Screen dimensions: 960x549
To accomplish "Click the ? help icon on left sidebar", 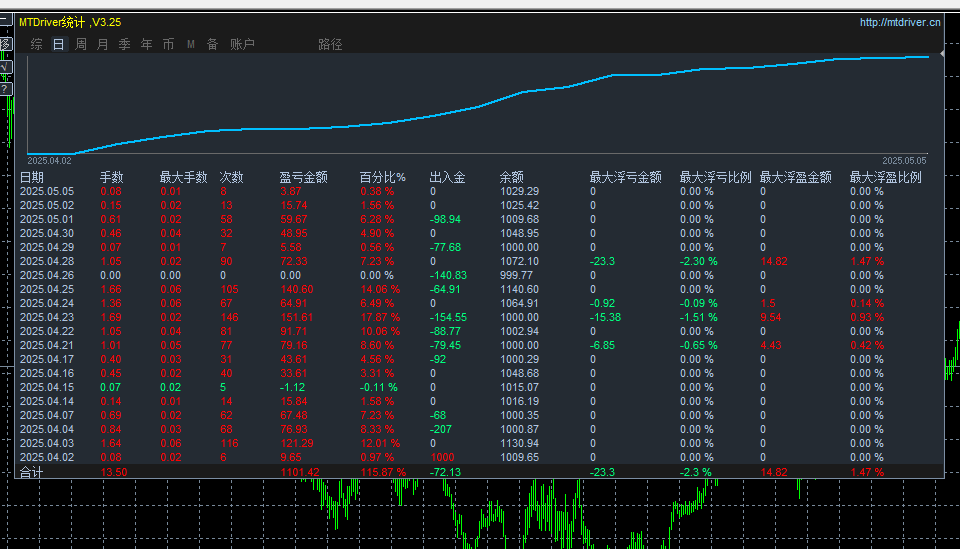I will pyautogui.click(x=5, y=89).
